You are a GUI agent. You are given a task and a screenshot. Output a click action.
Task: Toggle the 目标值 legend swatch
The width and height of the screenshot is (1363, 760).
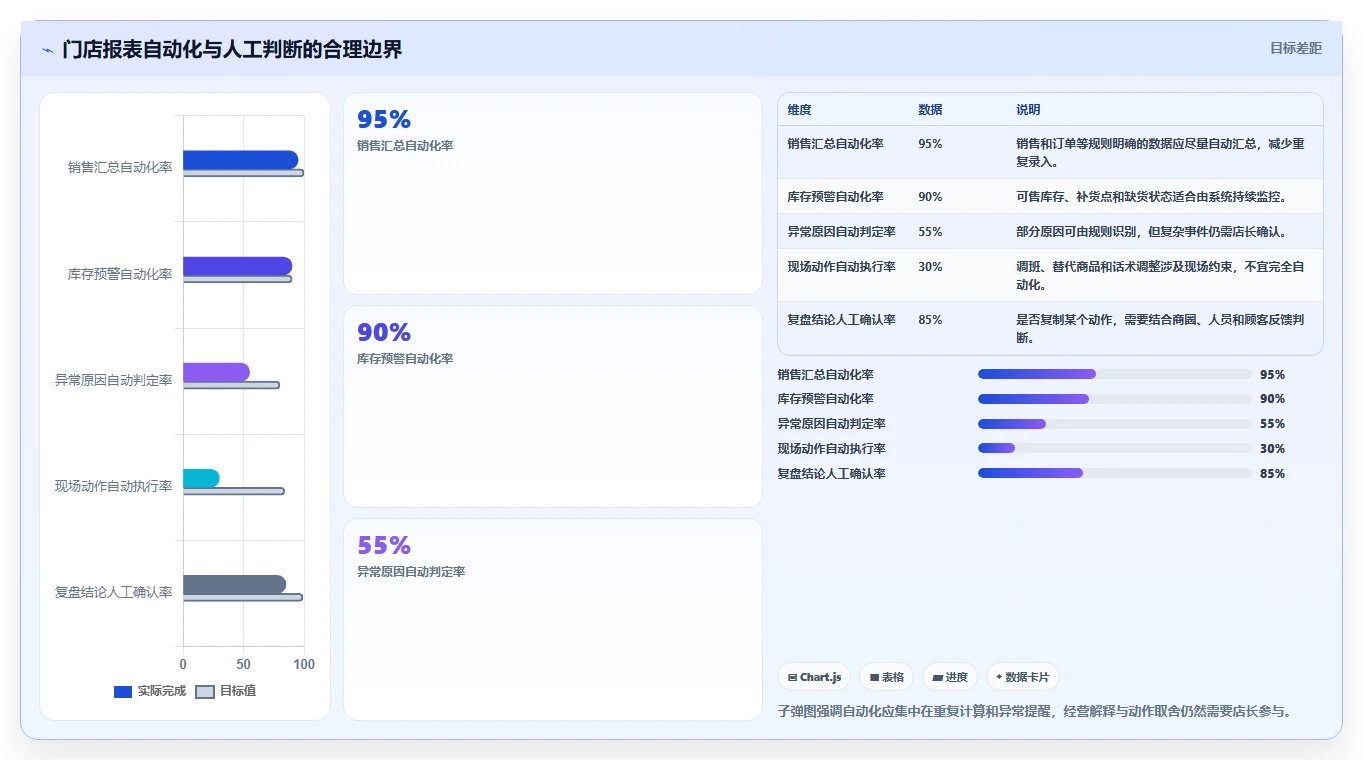(204, 692)
